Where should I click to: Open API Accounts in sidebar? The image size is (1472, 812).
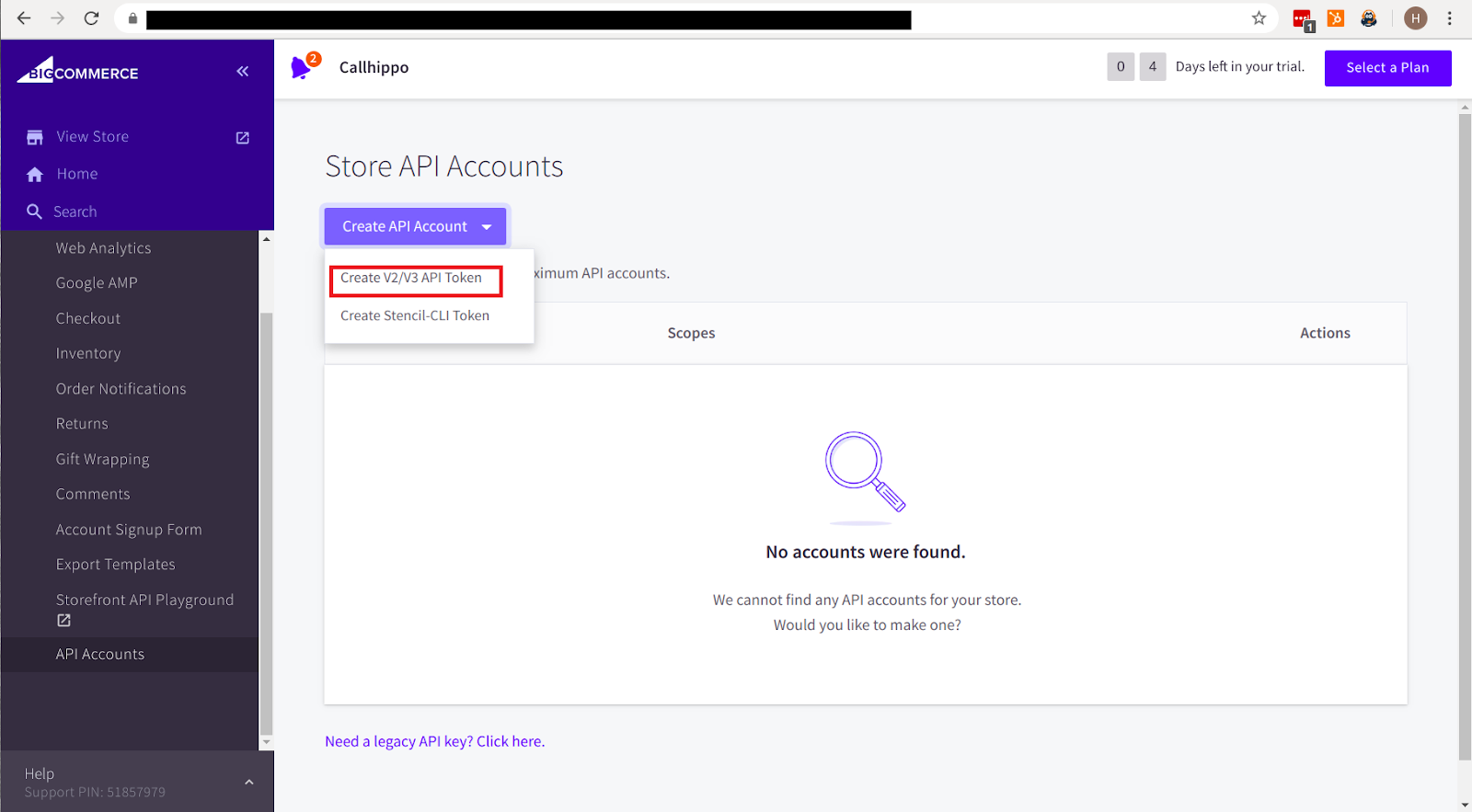click(100, 655)
